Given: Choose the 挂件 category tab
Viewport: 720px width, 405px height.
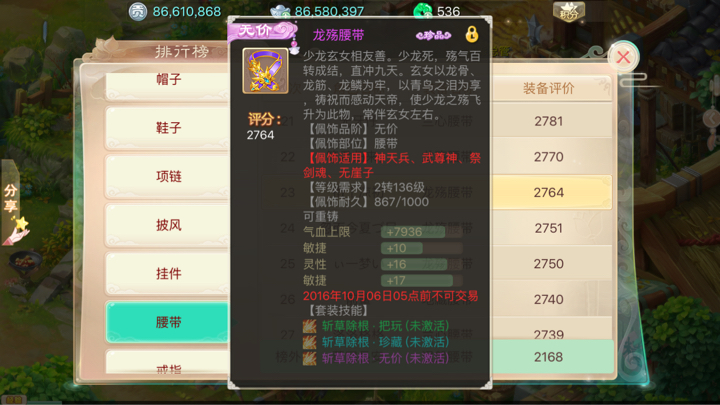Looking at the screenshot, I should (x=168, y=274).
